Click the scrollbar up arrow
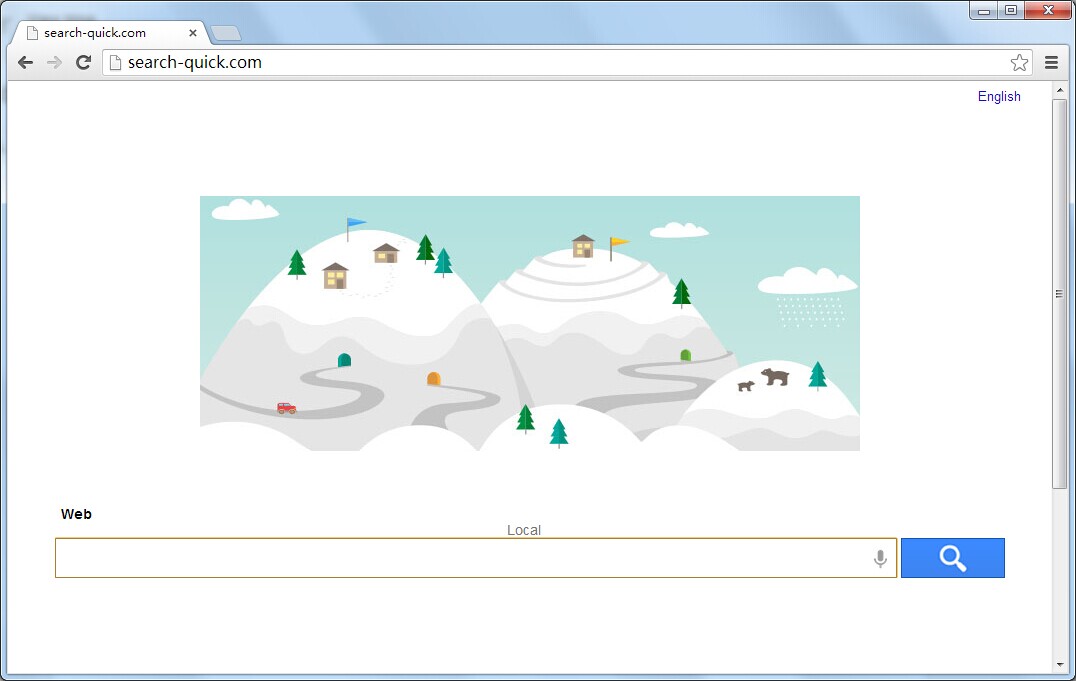The image size is (1076, 681). pyautogui.click(x=1060, y=90)
